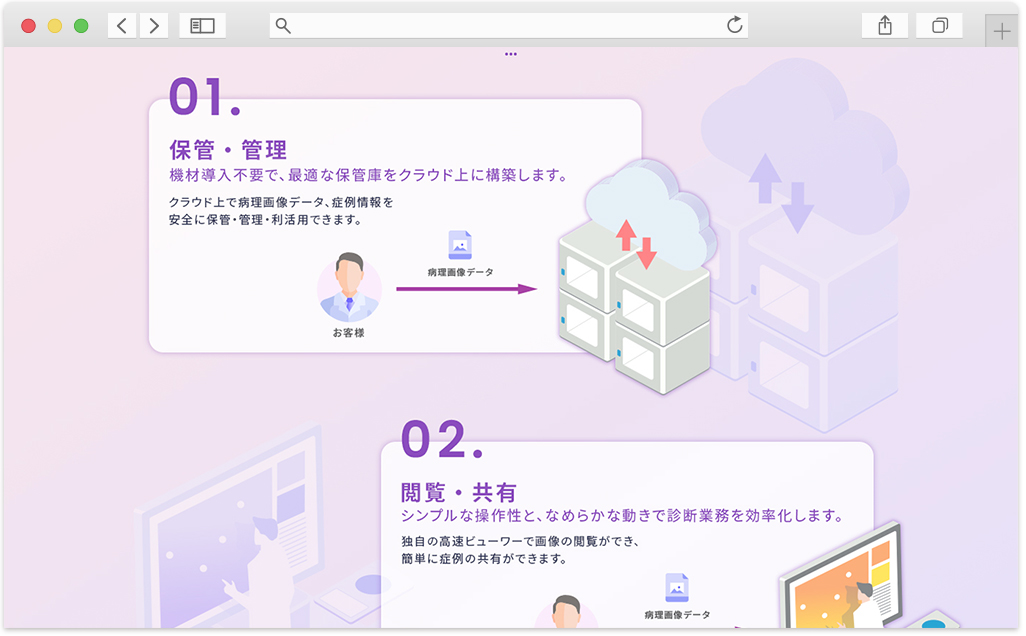Click the Back navigation arrow
1026x636 pixels.
(x=122, y=24)
